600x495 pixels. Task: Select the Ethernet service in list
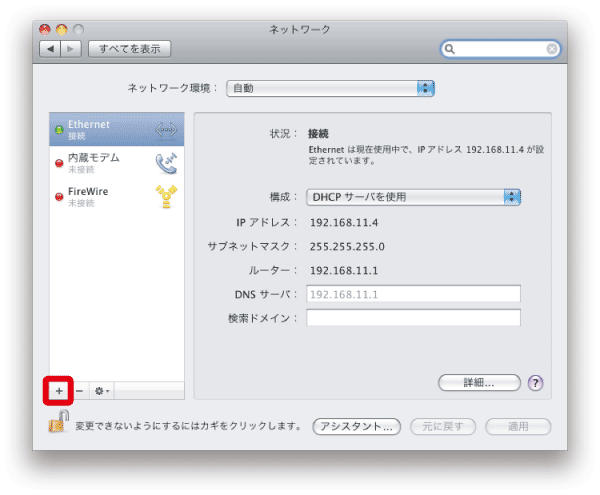coord(117,130)
